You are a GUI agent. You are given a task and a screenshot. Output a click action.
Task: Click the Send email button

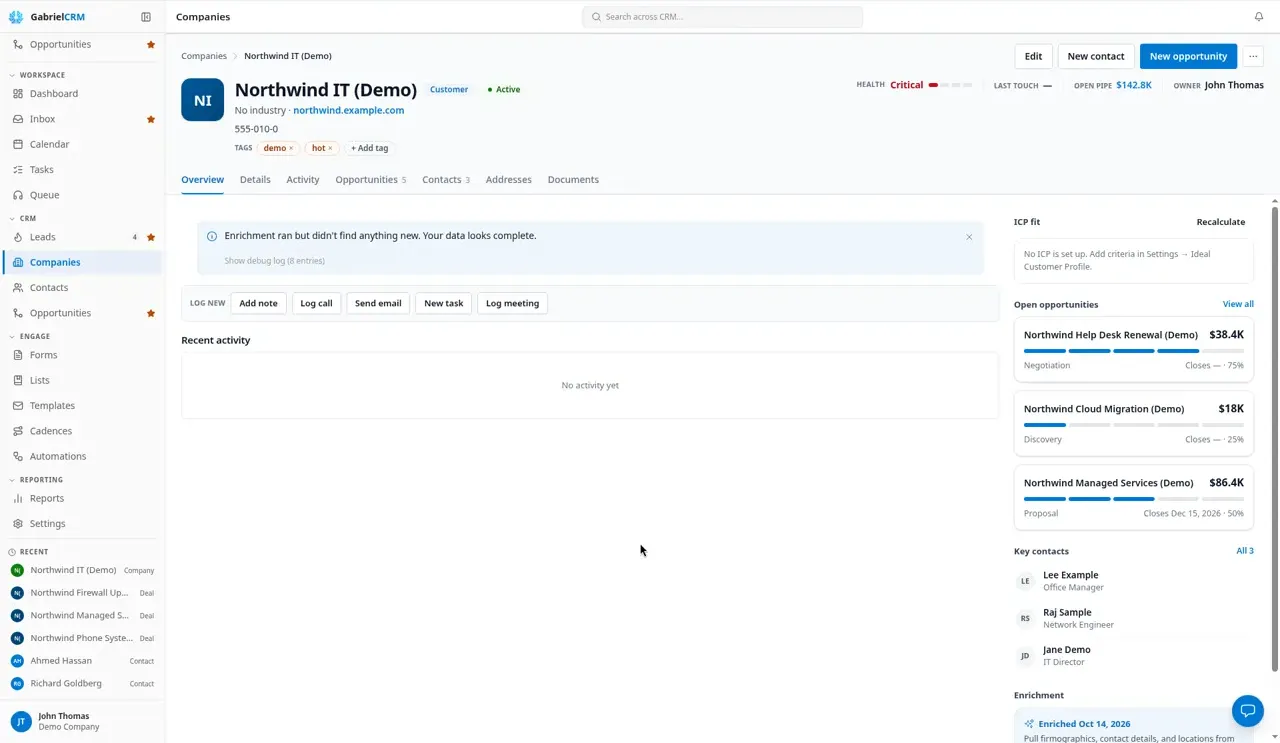(x=378, y=303)
